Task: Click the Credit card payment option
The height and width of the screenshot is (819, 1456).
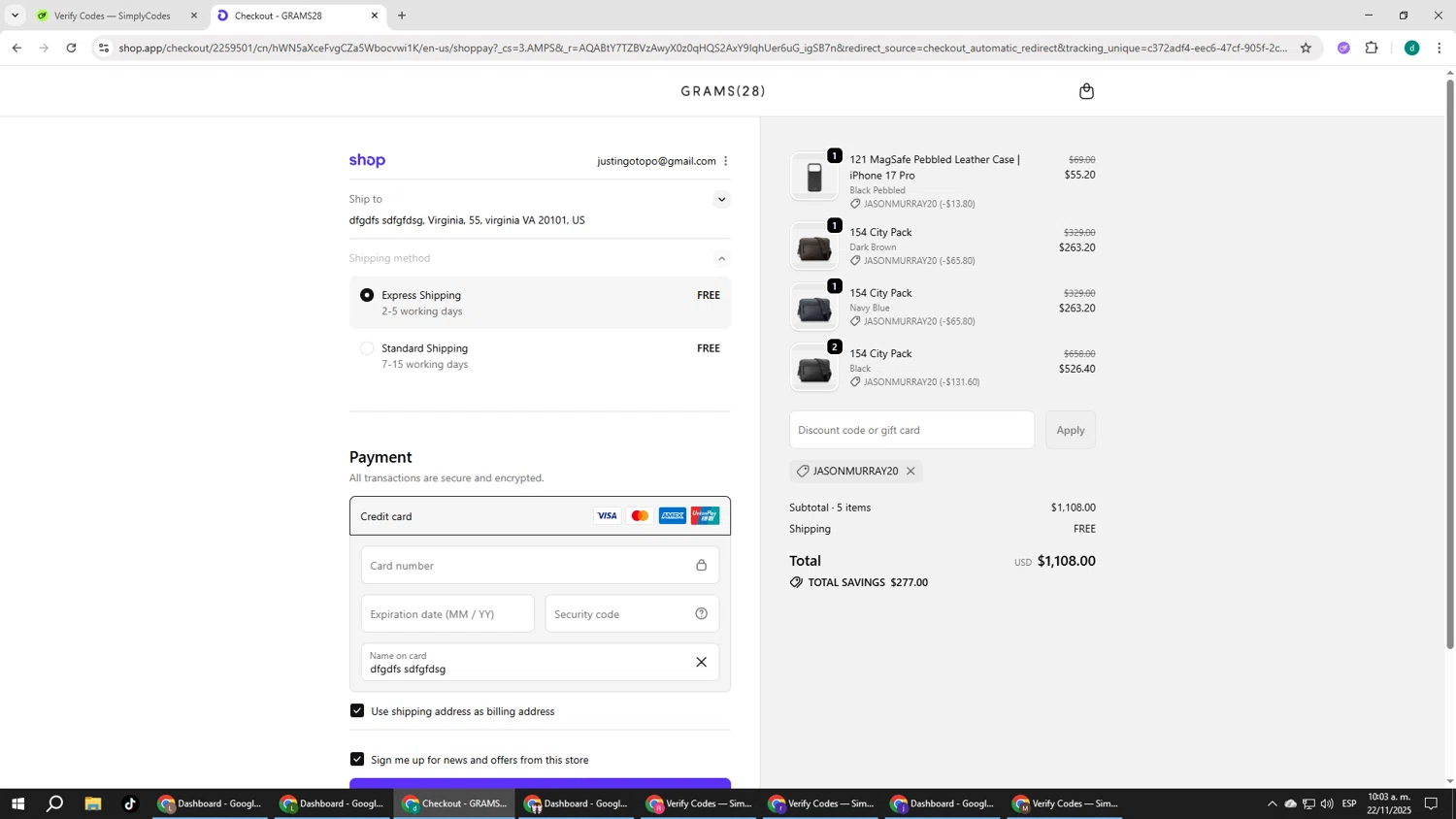Action: tap(540, 516)
